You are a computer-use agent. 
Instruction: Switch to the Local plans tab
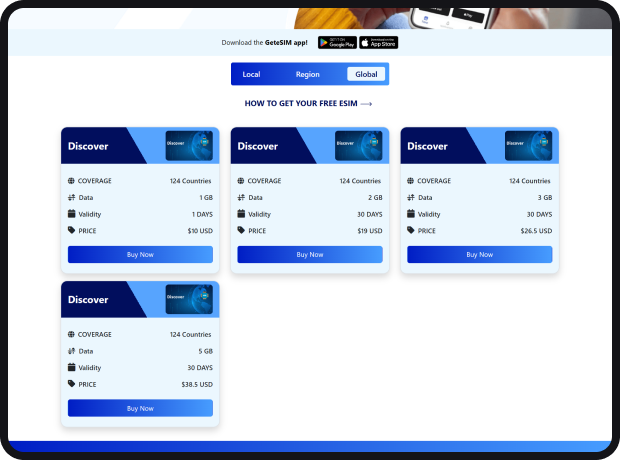click(251, 74)
